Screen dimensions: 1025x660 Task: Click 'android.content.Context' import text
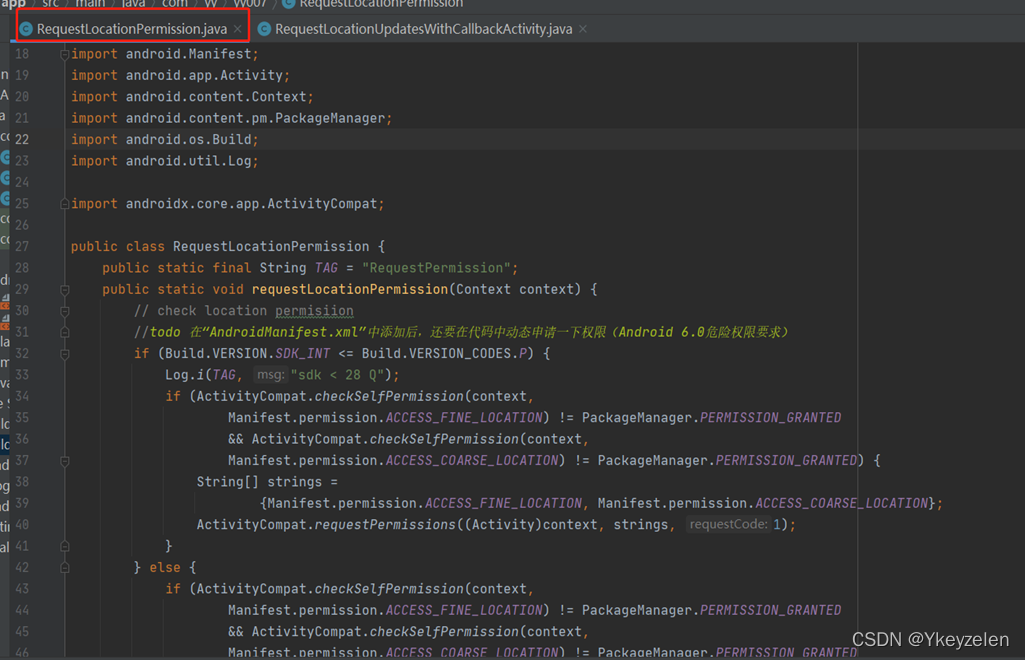[x=216, y=97]
